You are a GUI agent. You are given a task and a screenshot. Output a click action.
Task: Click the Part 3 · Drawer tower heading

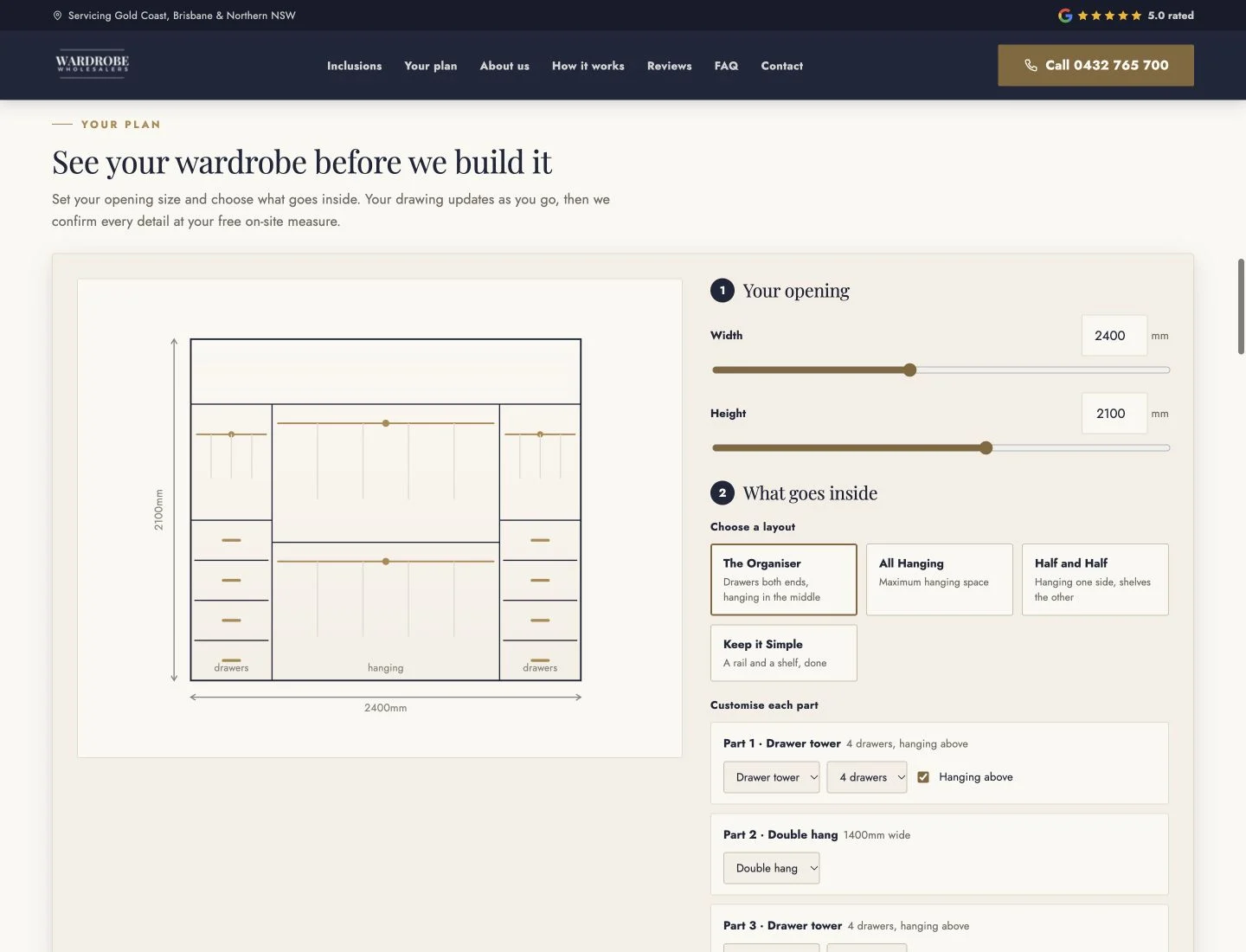[783, 926]
